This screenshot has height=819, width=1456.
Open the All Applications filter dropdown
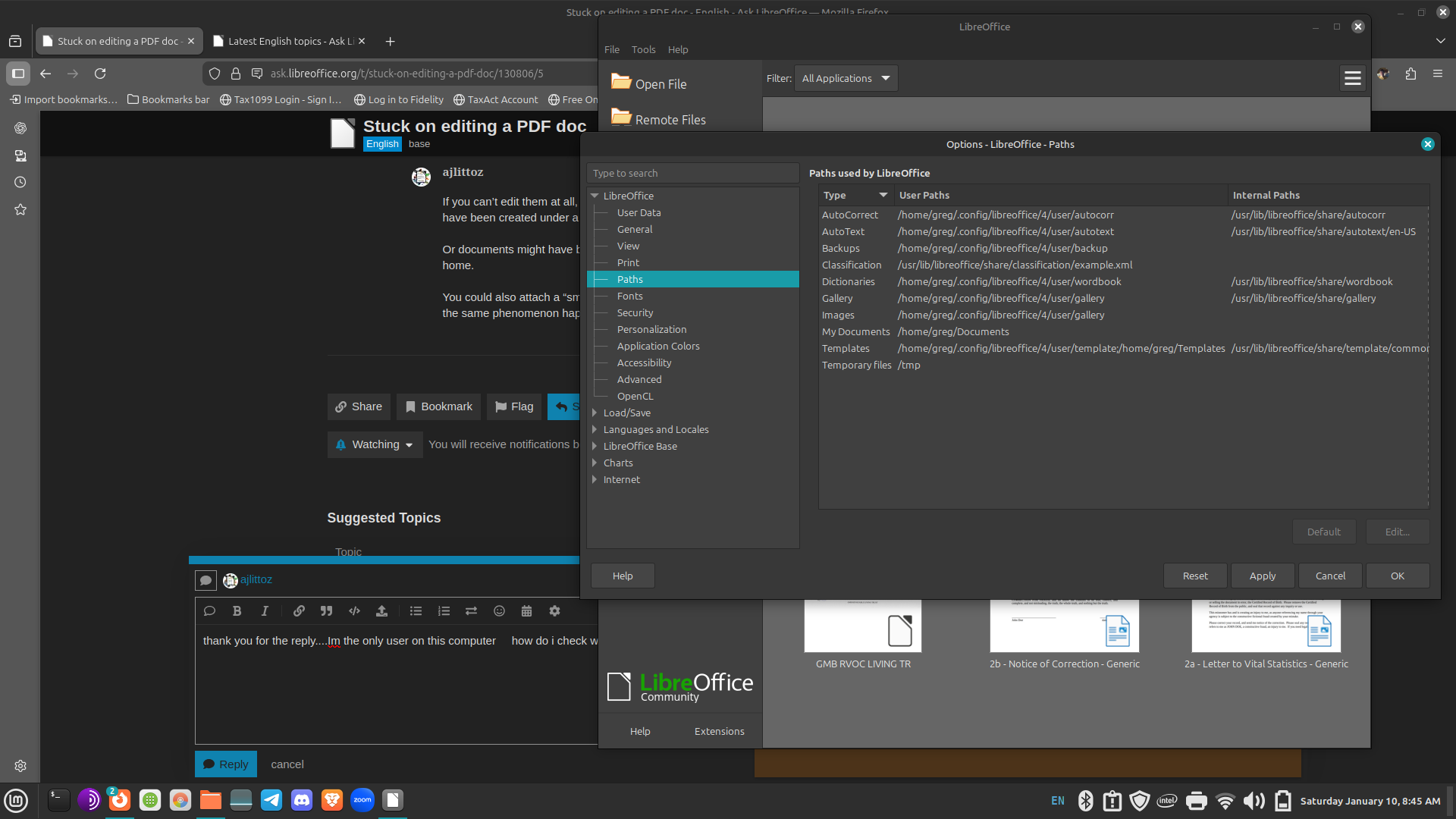tap(846, 78)
